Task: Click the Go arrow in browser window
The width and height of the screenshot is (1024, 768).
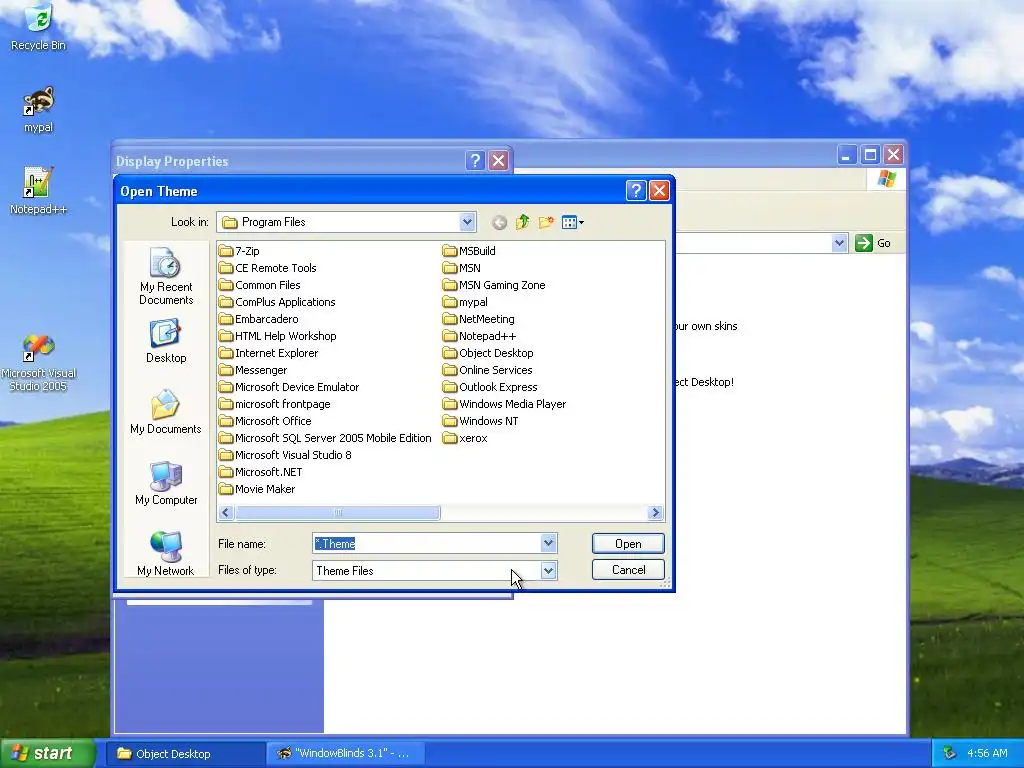Action: 864,243
